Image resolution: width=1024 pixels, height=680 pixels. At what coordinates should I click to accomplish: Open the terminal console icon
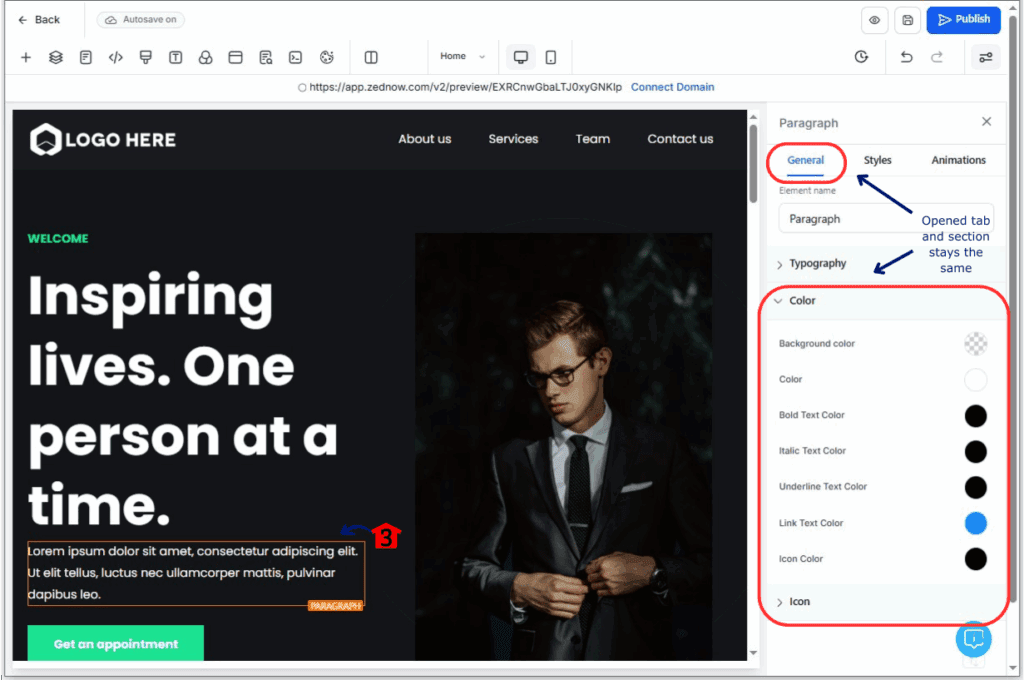[296, 57]
